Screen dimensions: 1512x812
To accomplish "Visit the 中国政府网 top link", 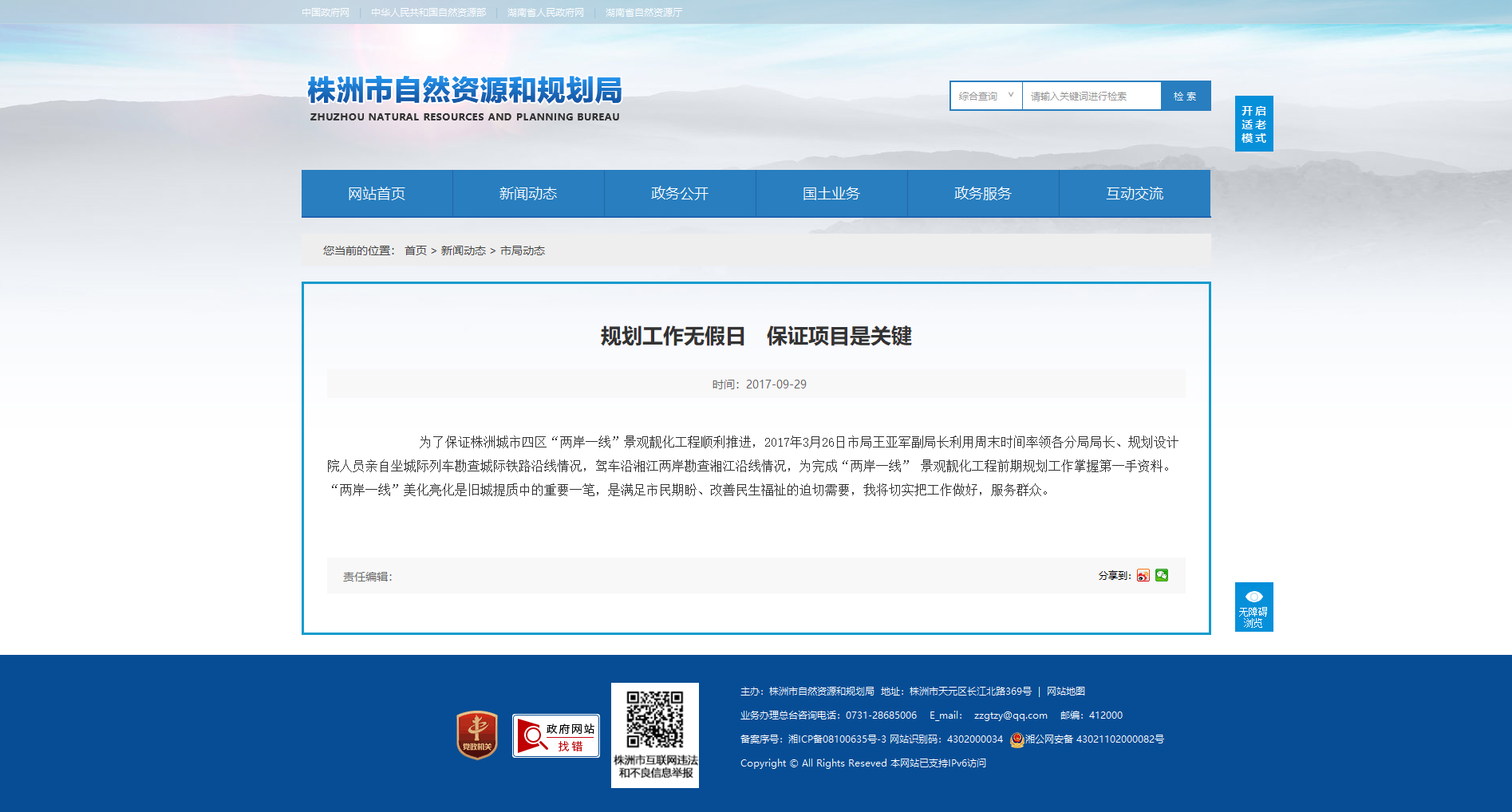I will point(326,13).
